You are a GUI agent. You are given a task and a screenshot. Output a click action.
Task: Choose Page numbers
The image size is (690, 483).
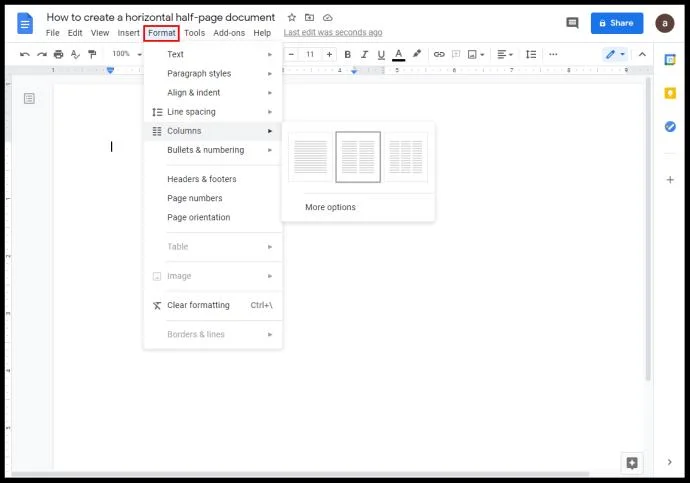click(x=213, y=198)
